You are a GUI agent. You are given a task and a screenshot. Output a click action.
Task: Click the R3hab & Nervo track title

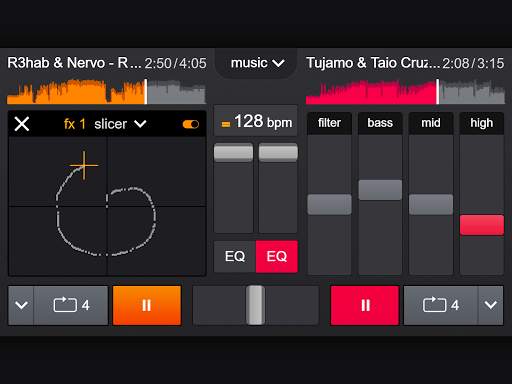(74, 63)
